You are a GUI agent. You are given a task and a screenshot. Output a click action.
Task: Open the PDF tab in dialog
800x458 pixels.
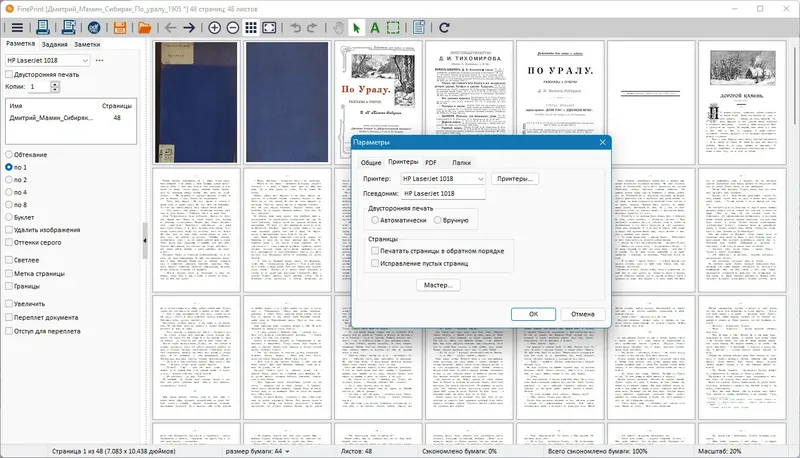431,163
